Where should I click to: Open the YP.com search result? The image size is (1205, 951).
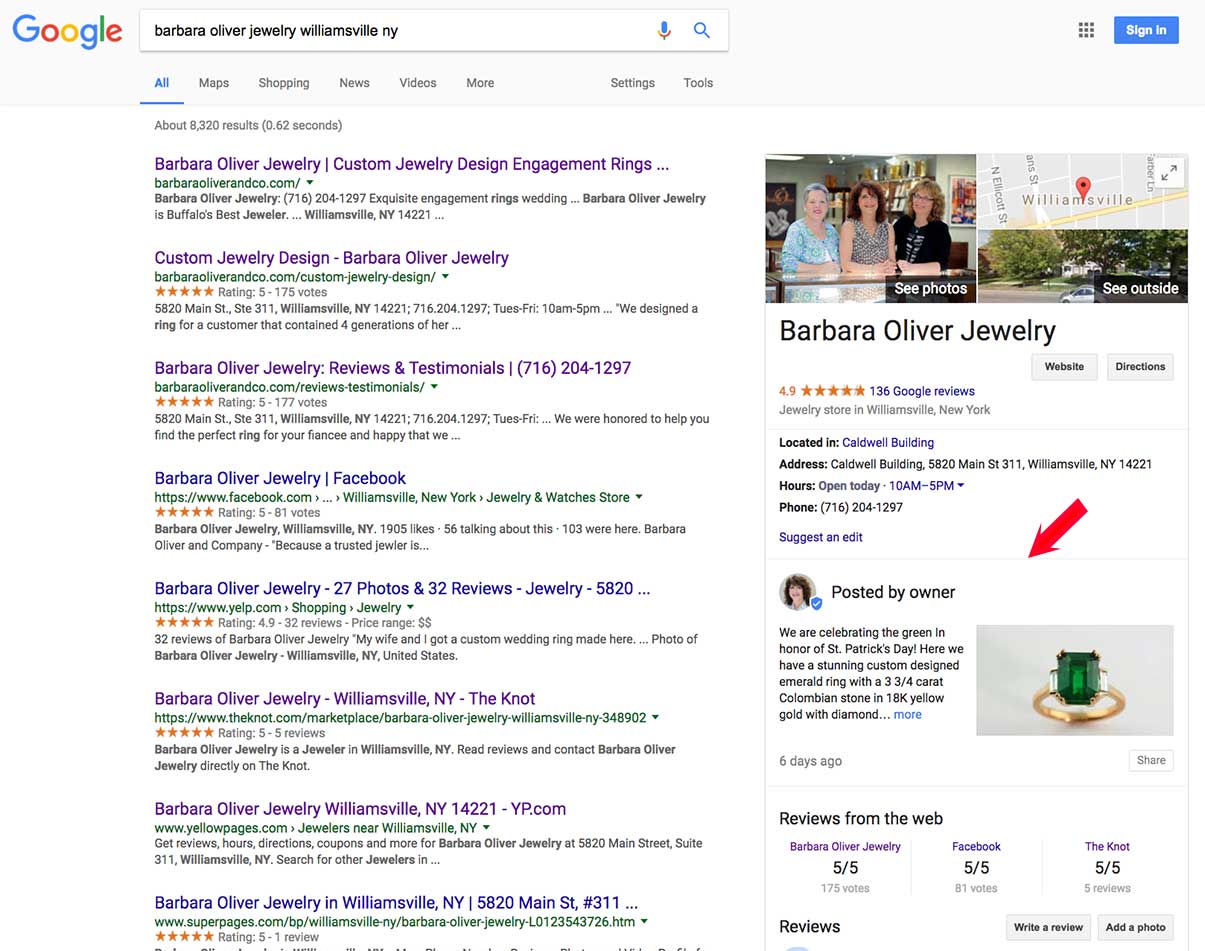(360, 808)
